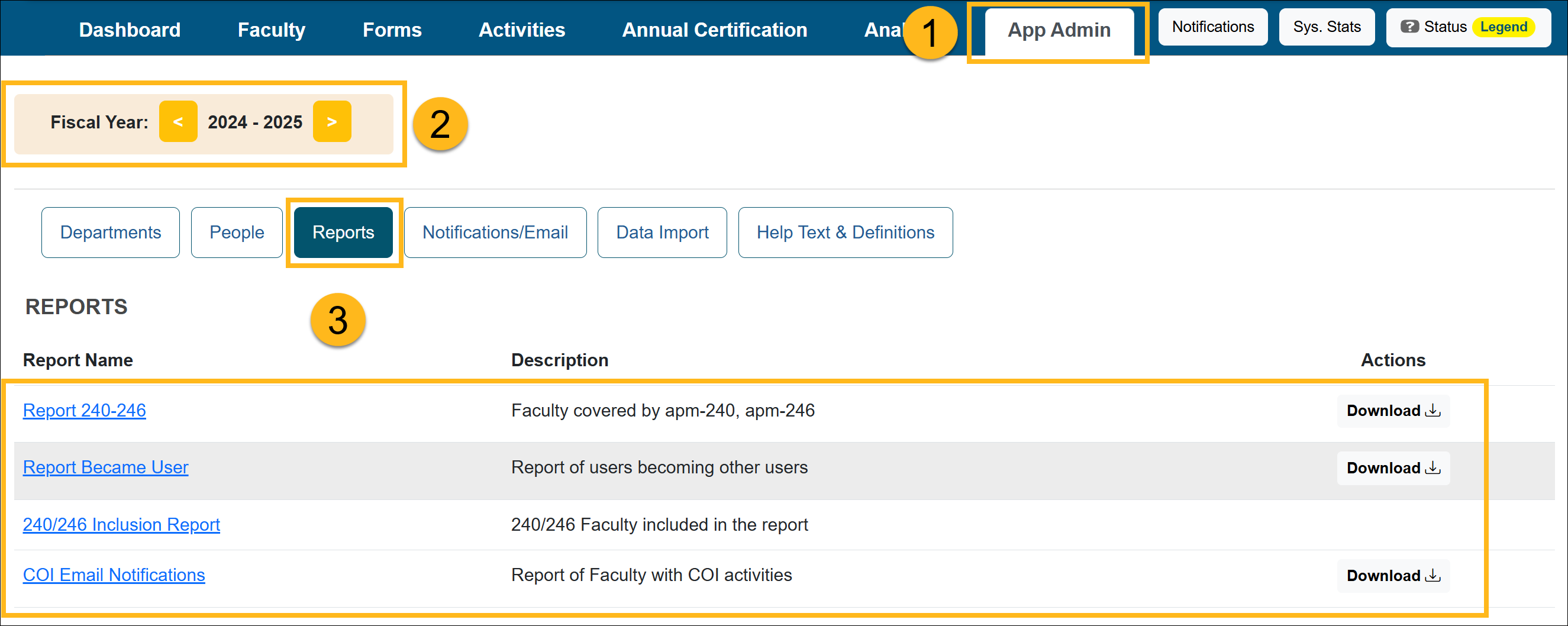Open the Dashboard menu item
The width and height of the screenshot is (1568, 626).
point(130,30)
